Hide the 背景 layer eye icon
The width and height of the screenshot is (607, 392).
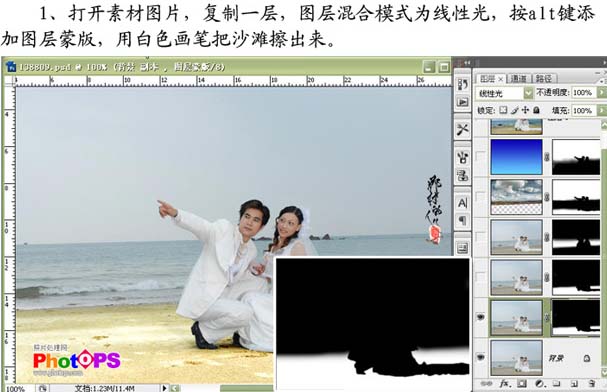point(481,357)
